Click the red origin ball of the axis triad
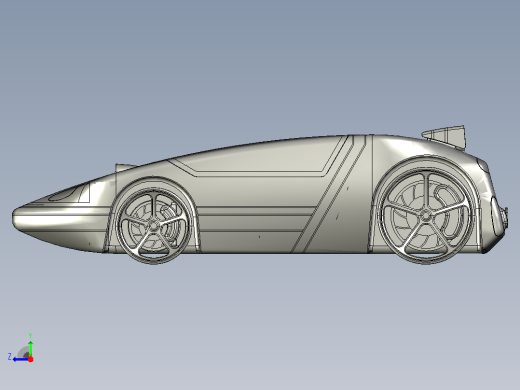The width and height of the screenshot is (520, 390). tap(31, 359)
